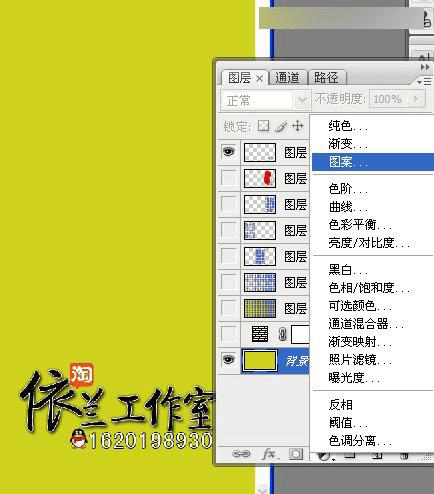Viewport: 434px width, 494px height.
Task: Hide the topmost layer with near-empty thumbnail
Action: click(x=228, y=152)
